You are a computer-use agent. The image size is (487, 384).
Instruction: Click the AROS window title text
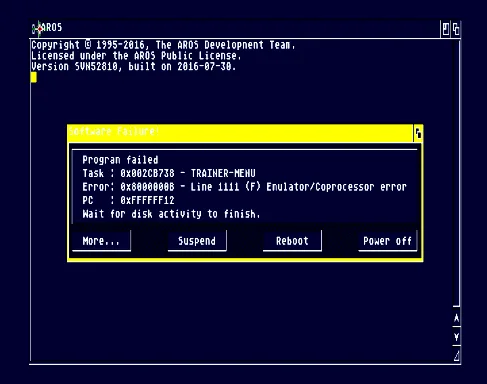[x=52, y=27]
